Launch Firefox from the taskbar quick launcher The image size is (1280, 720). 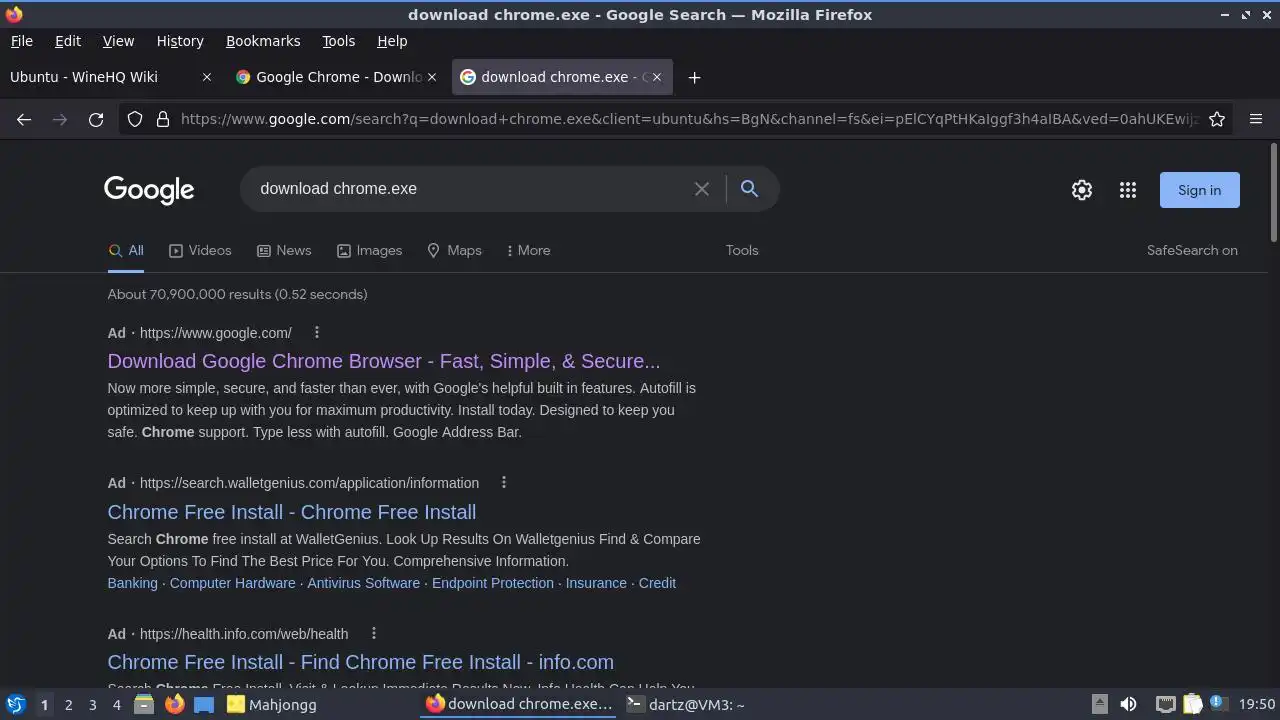(x=174, y=704)
